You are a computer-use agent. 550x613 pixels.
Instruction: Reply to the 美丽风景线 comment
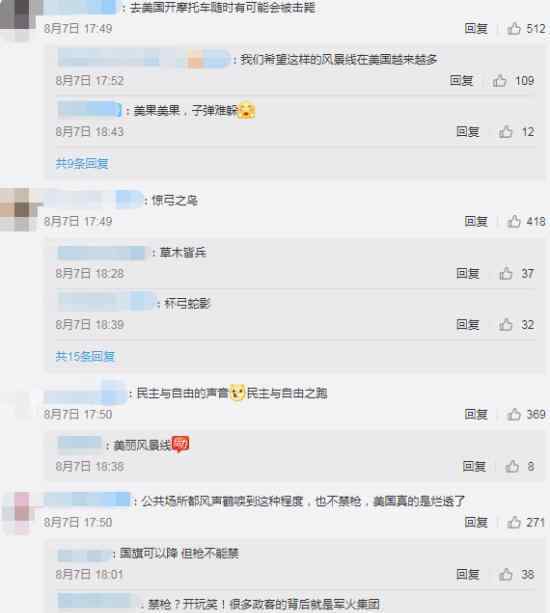474,466
